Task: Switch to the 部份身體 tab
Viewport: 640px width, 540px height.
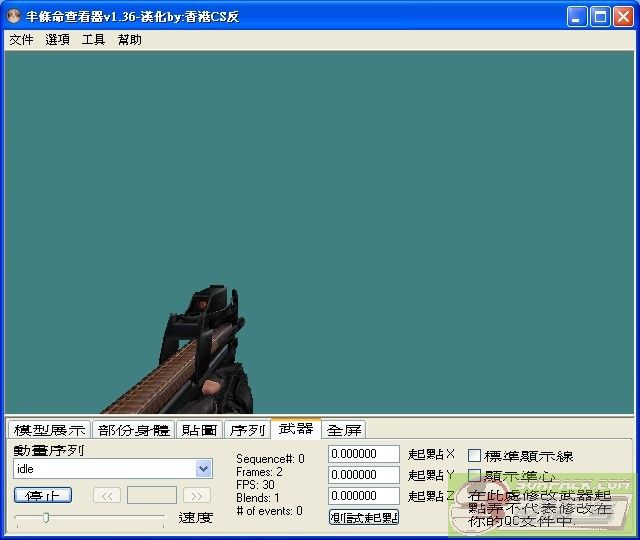Action: pyautogui.click(x=134, y=430)
